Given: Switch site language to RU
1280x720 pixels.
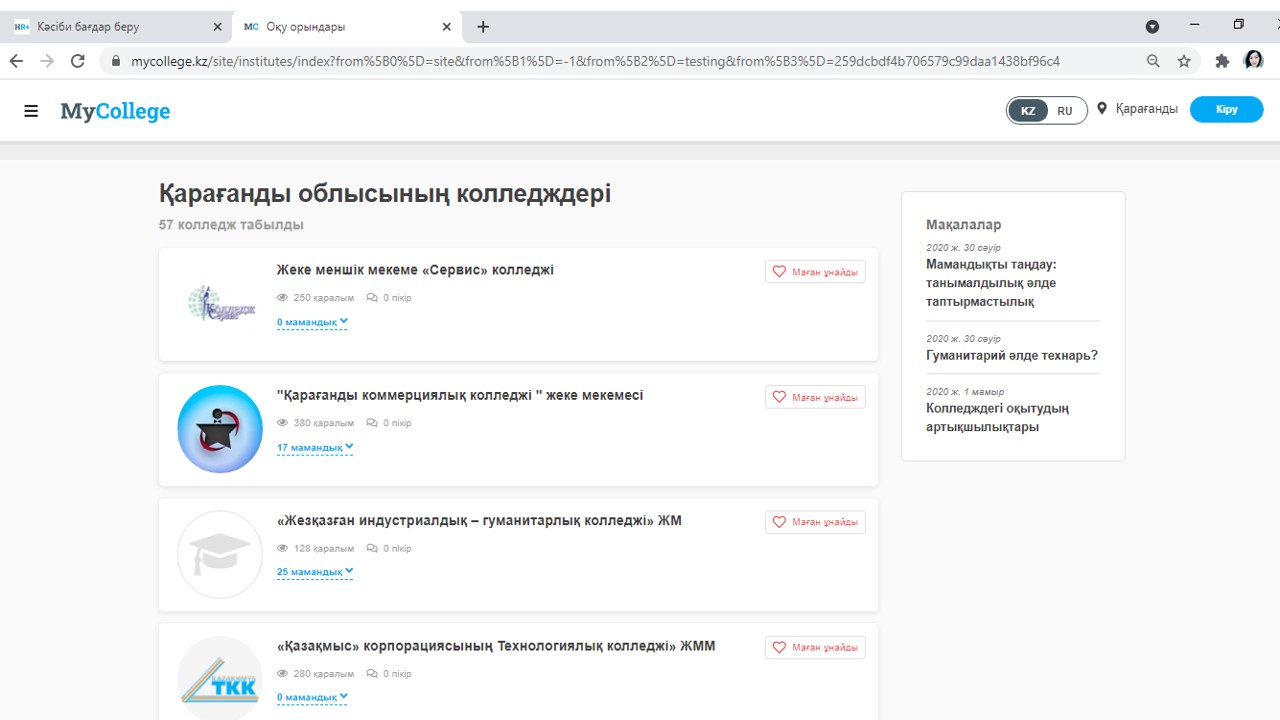Looking at the screenshot, I should [x=1065, y=111].
